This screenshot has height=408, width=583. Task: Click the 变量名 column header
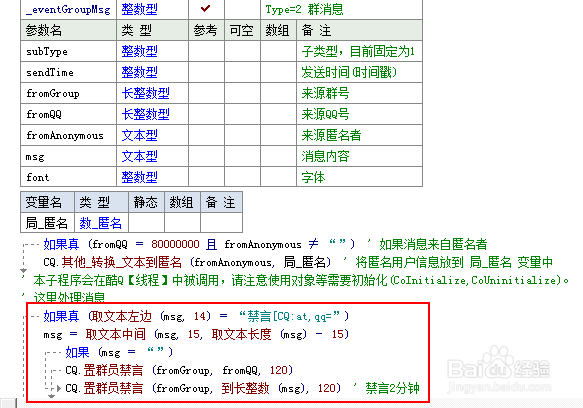tap(44, 202)
